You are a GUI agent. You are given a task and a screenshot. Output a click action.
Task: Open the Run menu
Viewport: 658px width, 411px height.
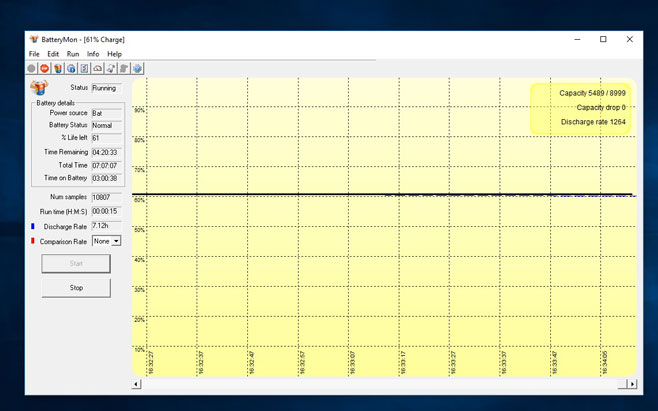73,54
